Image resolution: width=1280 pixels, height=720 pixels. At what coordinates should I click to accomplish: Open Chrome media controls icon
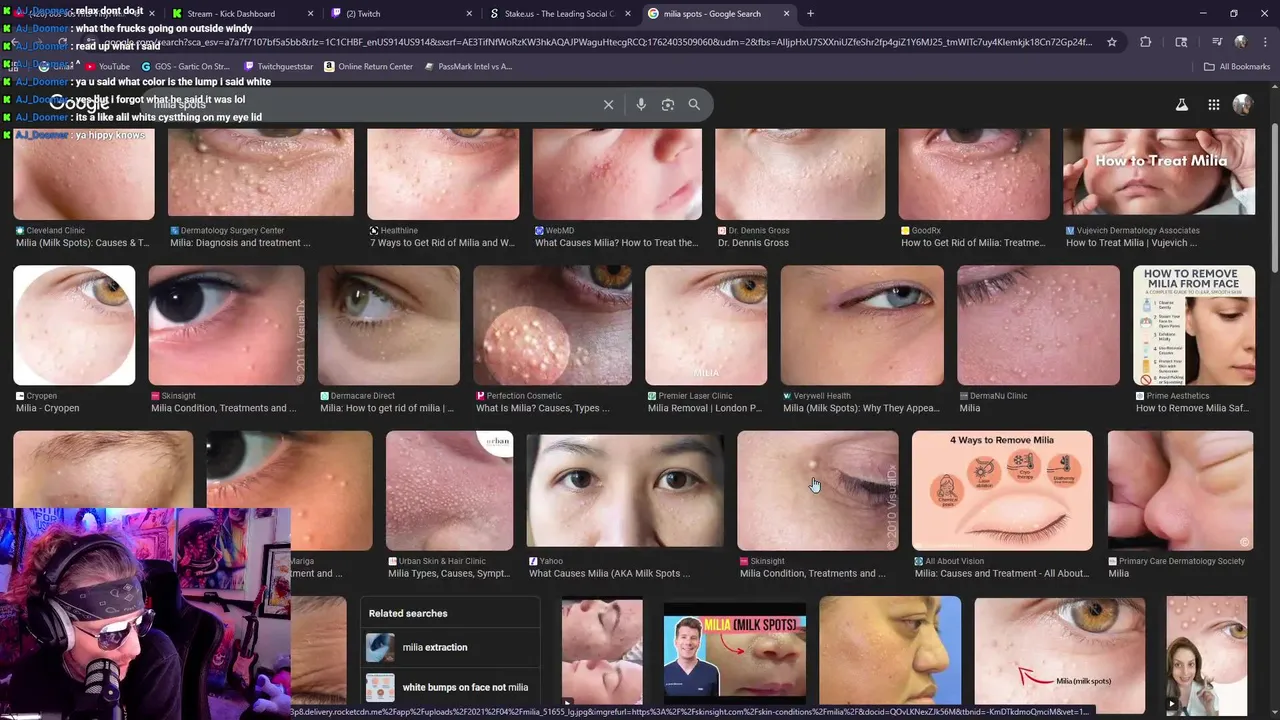[x=1217, y=42]
